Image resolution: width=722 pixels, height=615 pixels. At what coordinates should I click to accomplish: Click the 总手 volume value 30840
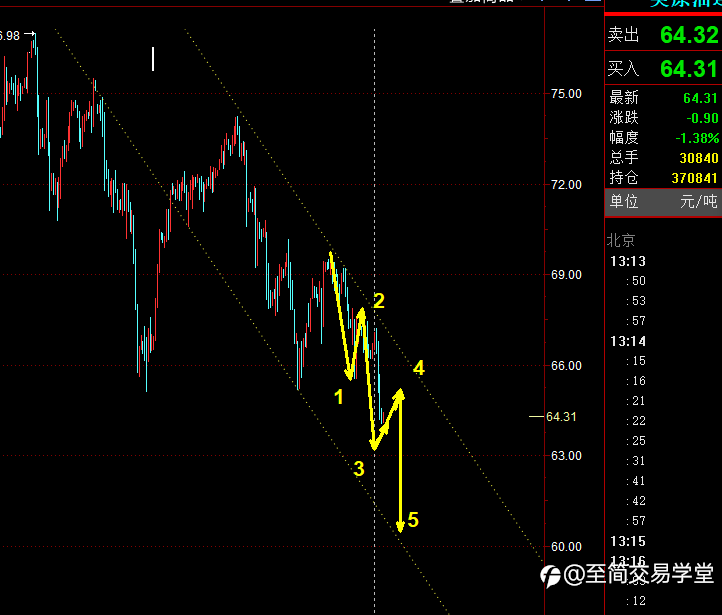(x=699, y=158)
